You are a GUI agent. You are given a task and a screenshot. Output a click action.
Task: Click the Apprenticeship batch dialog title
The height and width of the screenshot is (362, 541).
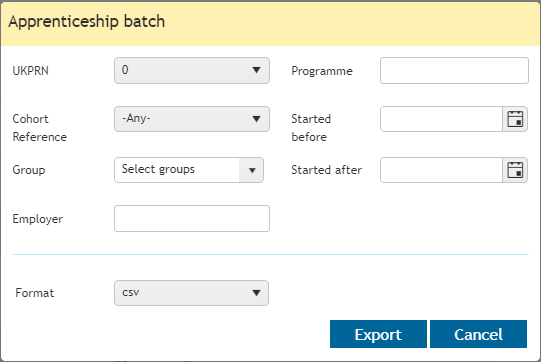(87, 21)
